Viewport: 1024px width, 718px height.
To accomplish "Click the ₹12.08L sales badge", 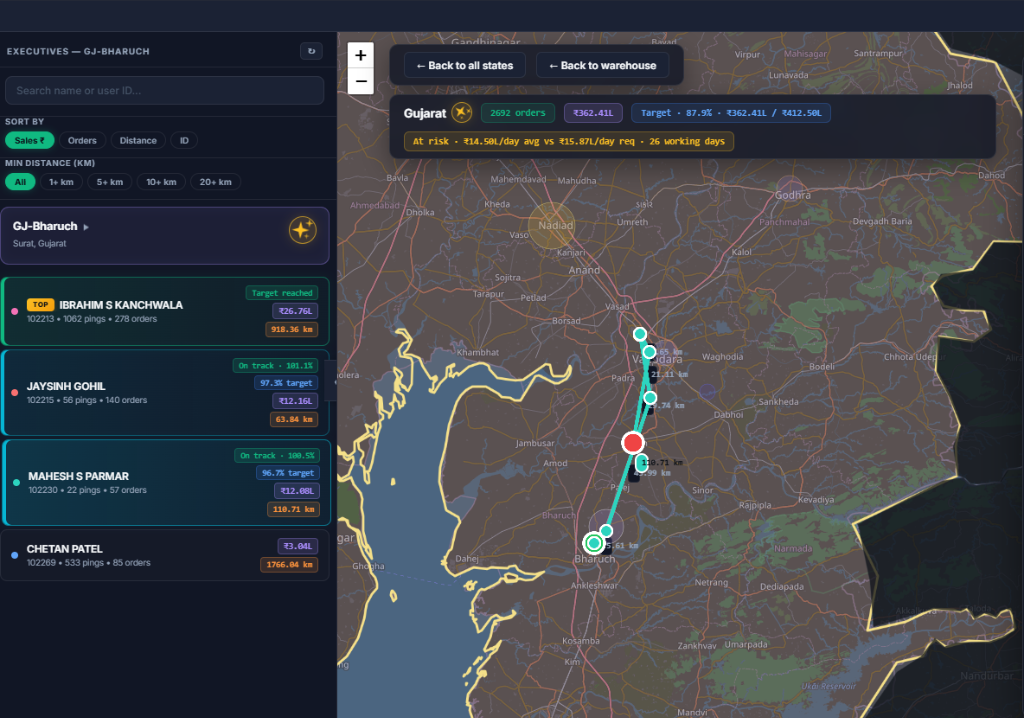I will (x=297, y=491).
